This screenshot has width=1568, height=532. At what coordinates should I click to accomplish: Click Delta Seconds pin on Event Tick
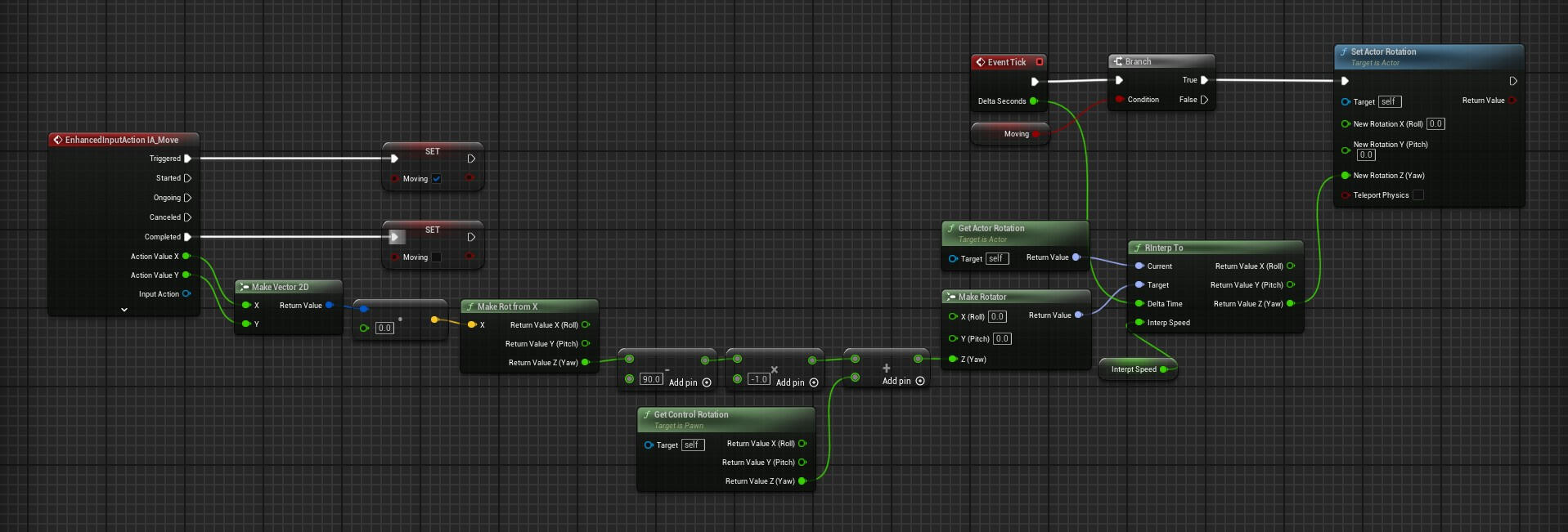coord(1033,101)
